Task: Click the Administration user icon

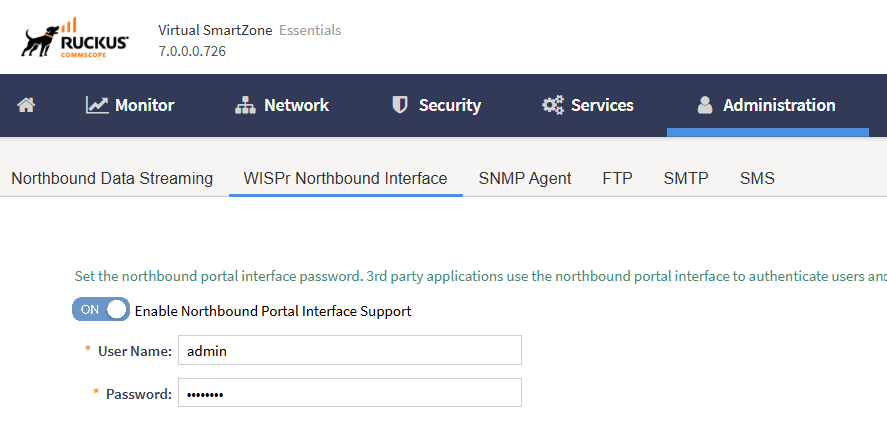Action: pyautogui.click(x=705, y=105)
